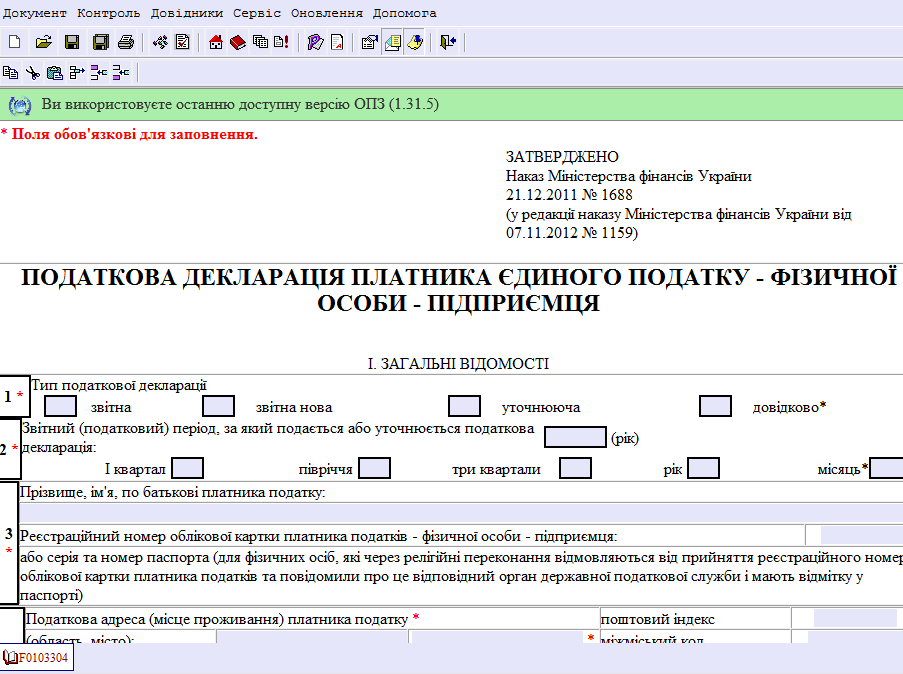
Task: Open the red book reference icon
Action: [x=237, y=42]
